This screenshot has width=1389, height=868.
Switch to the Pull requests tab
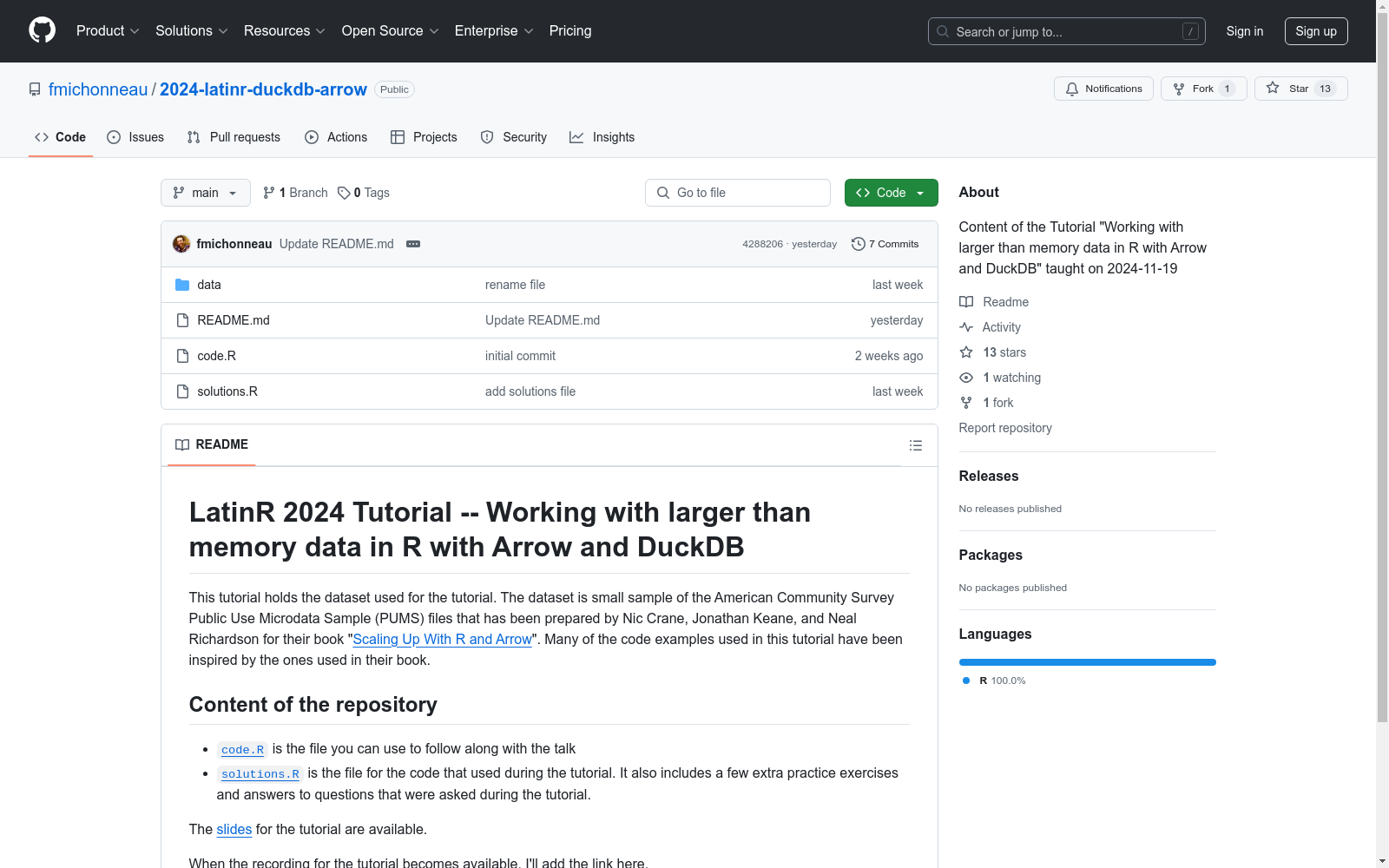tap(234, 137)
